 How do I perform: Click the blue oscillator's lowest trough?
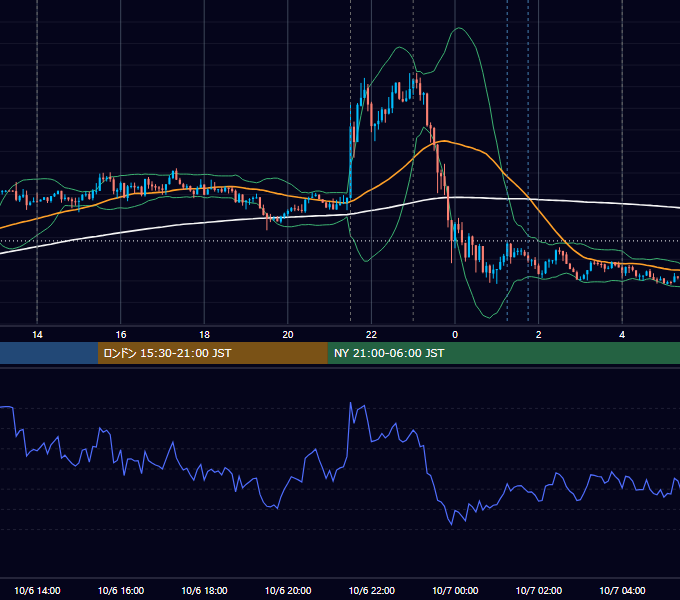pyautogui.click(x=451, y=524)
